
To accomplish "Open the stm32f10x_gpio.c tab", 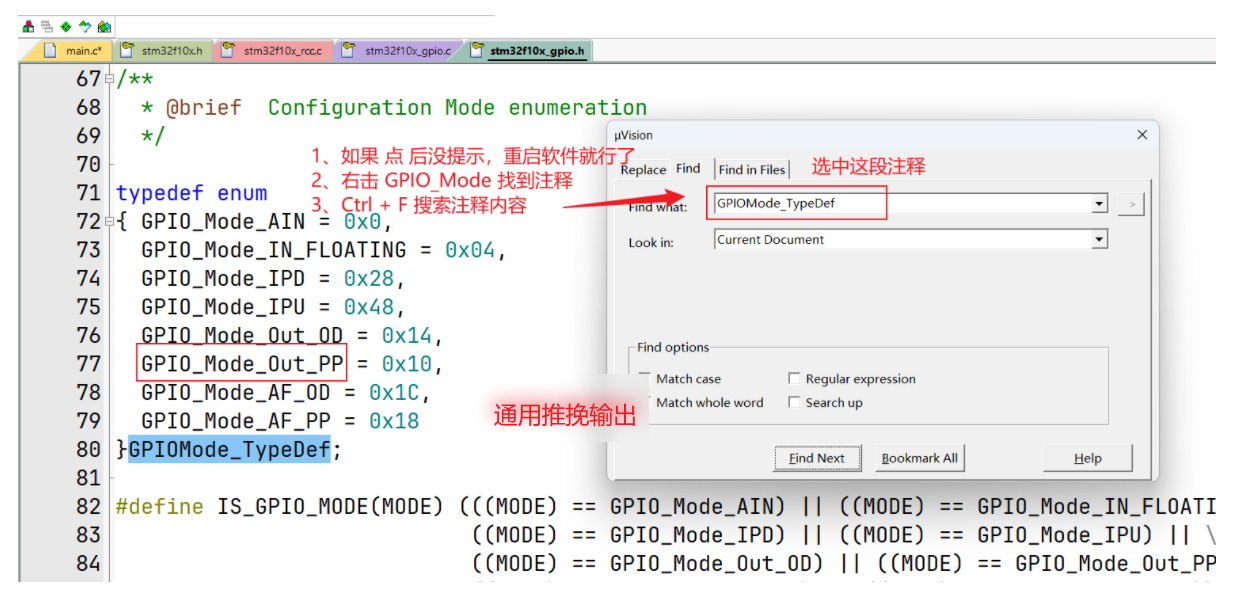I will 398,50.
